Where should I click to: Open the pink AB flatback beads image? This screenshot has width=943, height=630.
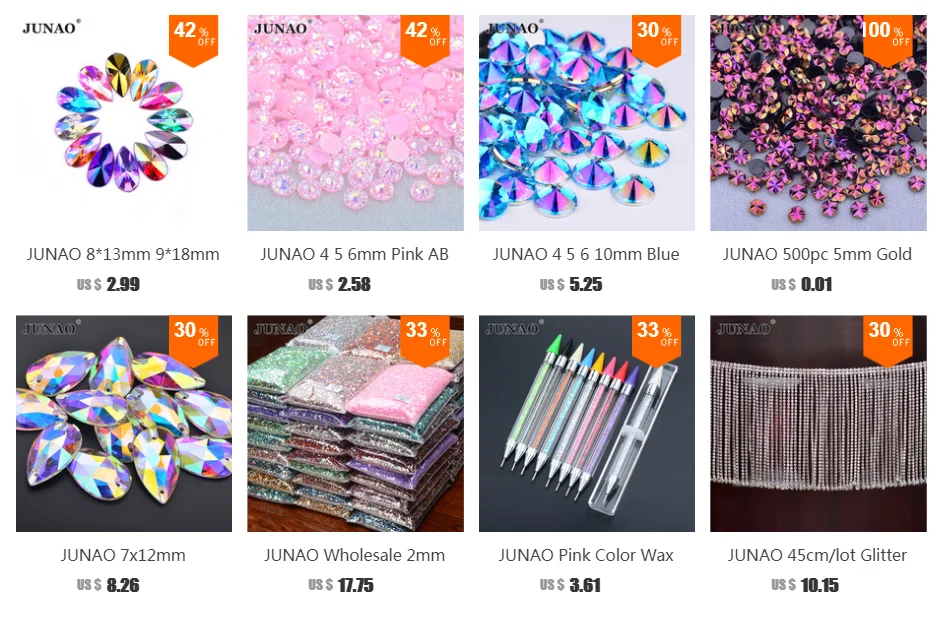pyautogui.click(x=355, y=123)
